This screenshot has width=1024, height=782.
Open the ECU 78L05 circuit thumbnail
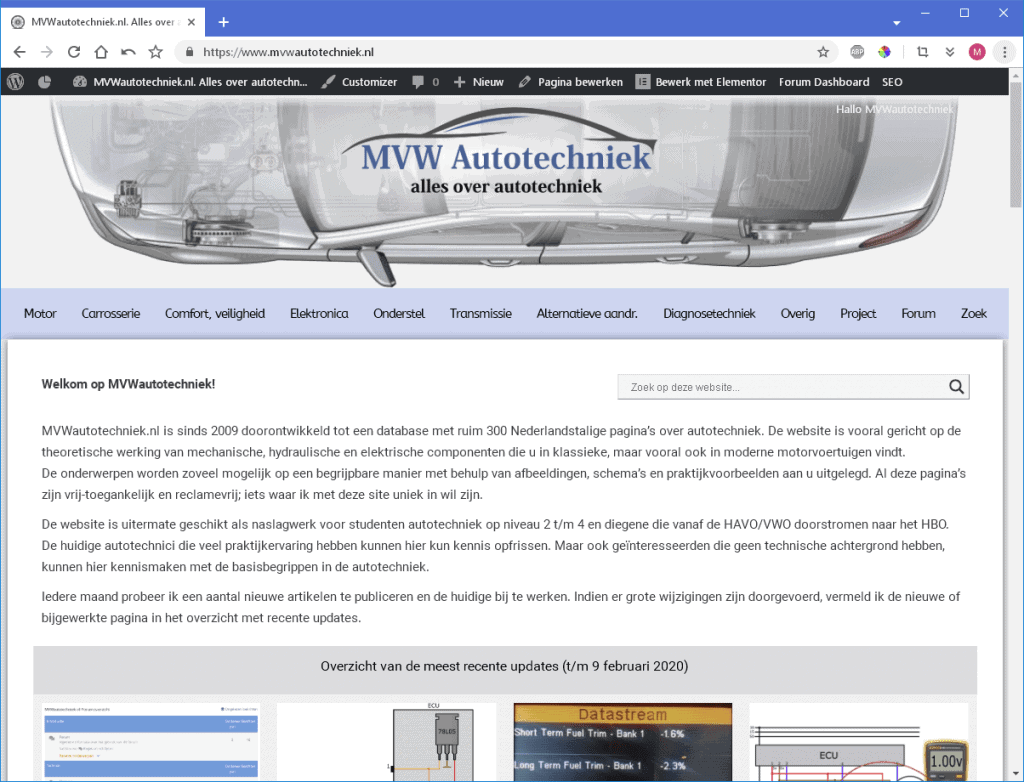(387, 741)
